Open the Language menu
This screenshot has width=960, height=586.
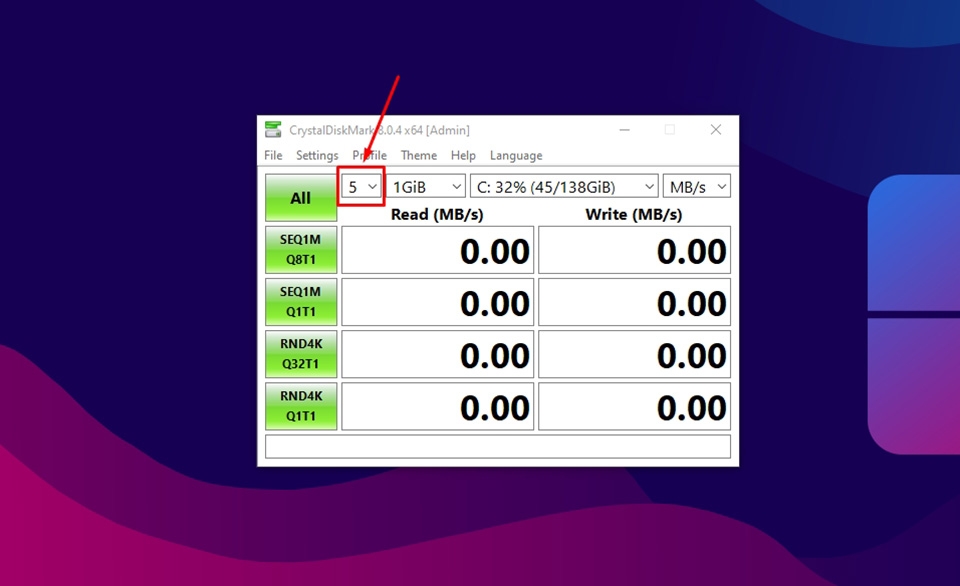(x=516, y=156)
